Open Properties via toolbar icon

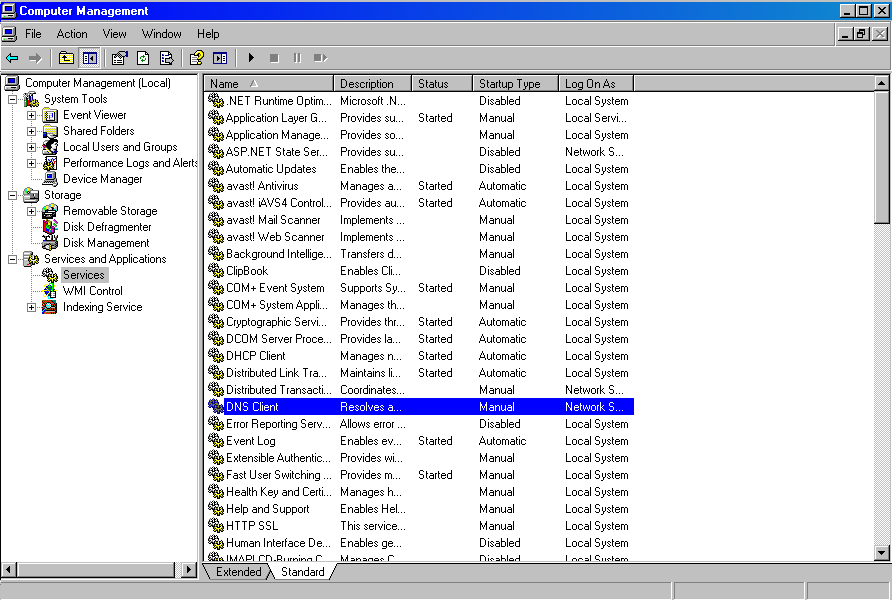coord(120,58)
